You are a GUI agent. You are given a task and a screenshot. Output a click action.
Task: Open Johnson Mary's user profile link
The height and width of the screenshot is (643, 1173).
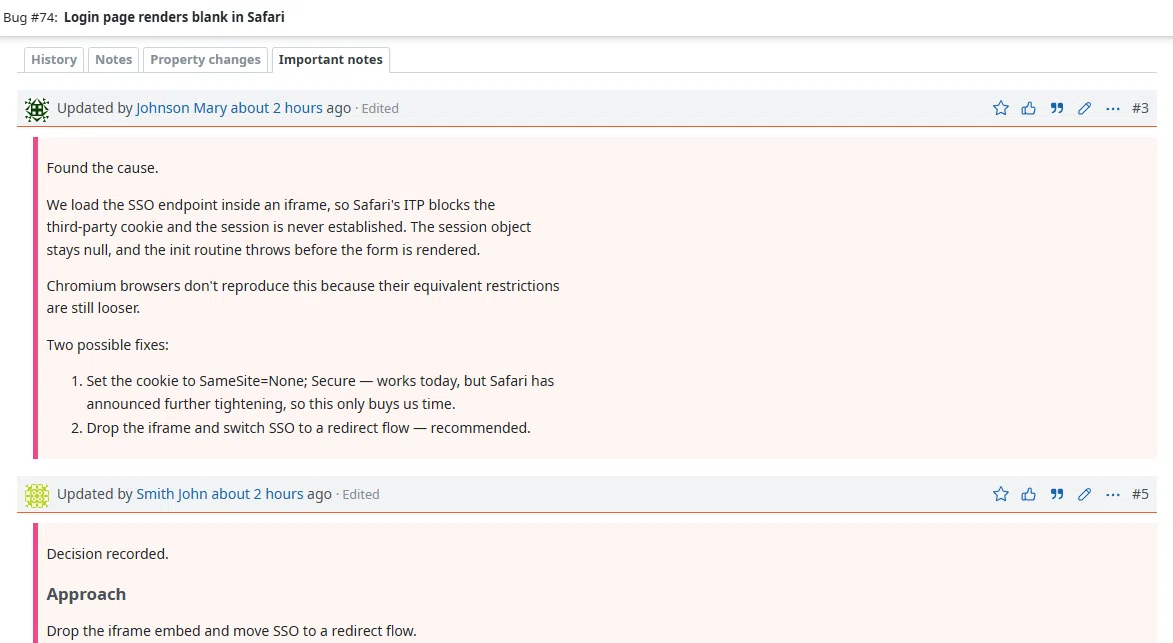tap(181, 108)
